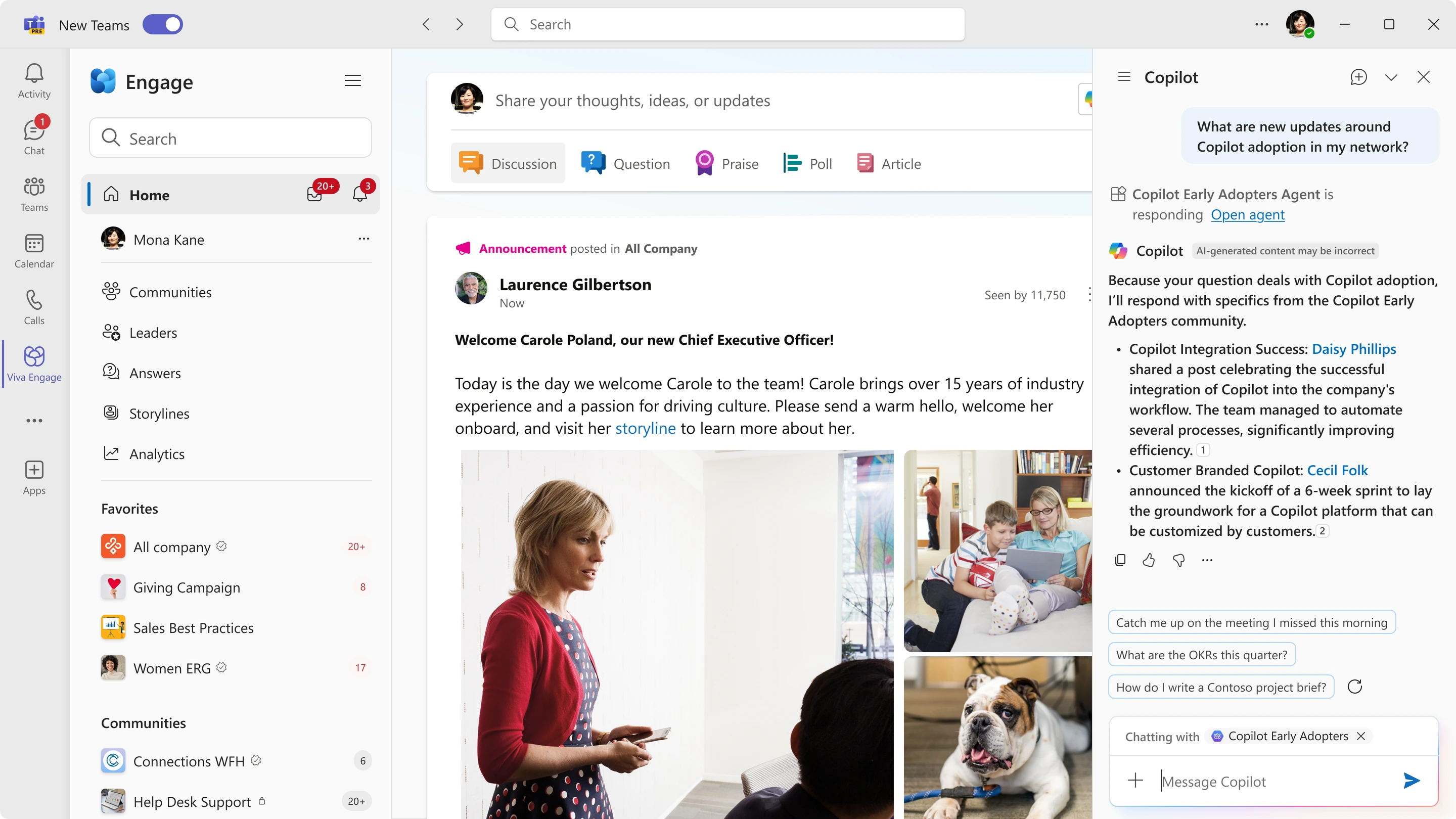Pick the Catch me up on the meeting suggestion
Screen dimensions: 1456x819
tap(1251, 622)
